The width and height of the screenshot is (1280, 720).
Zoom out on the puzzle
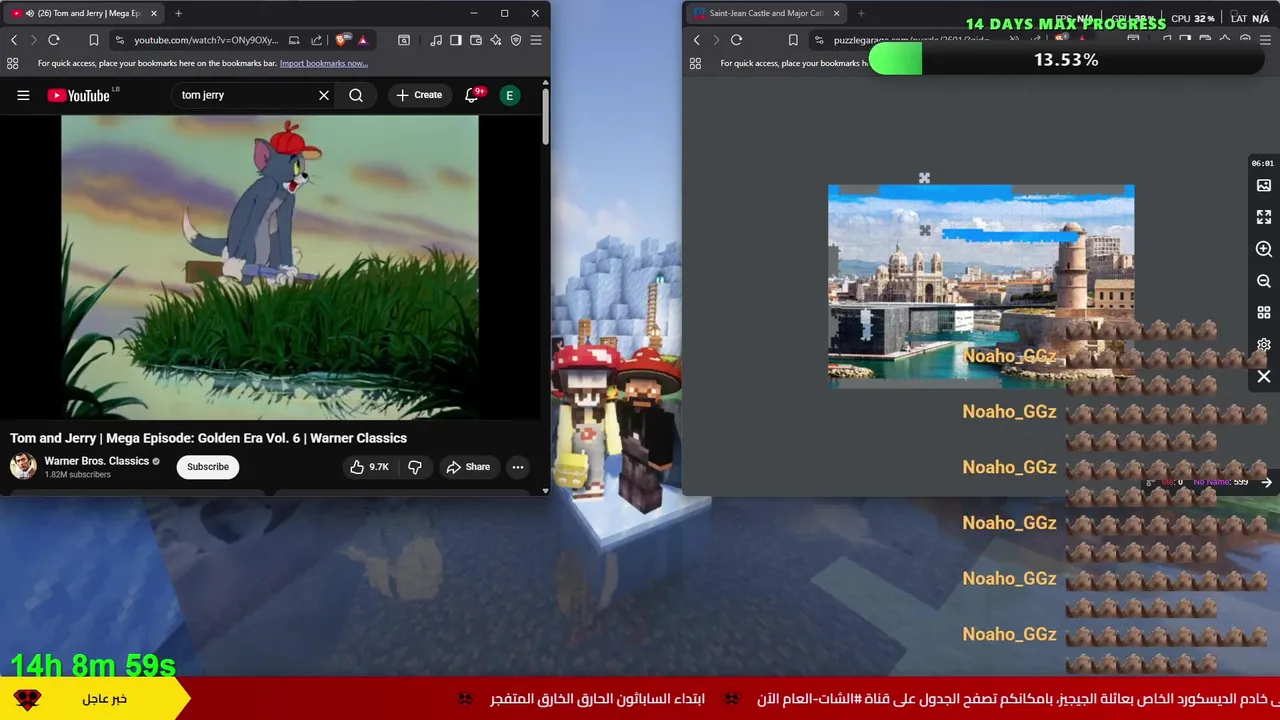[1264, 281]
